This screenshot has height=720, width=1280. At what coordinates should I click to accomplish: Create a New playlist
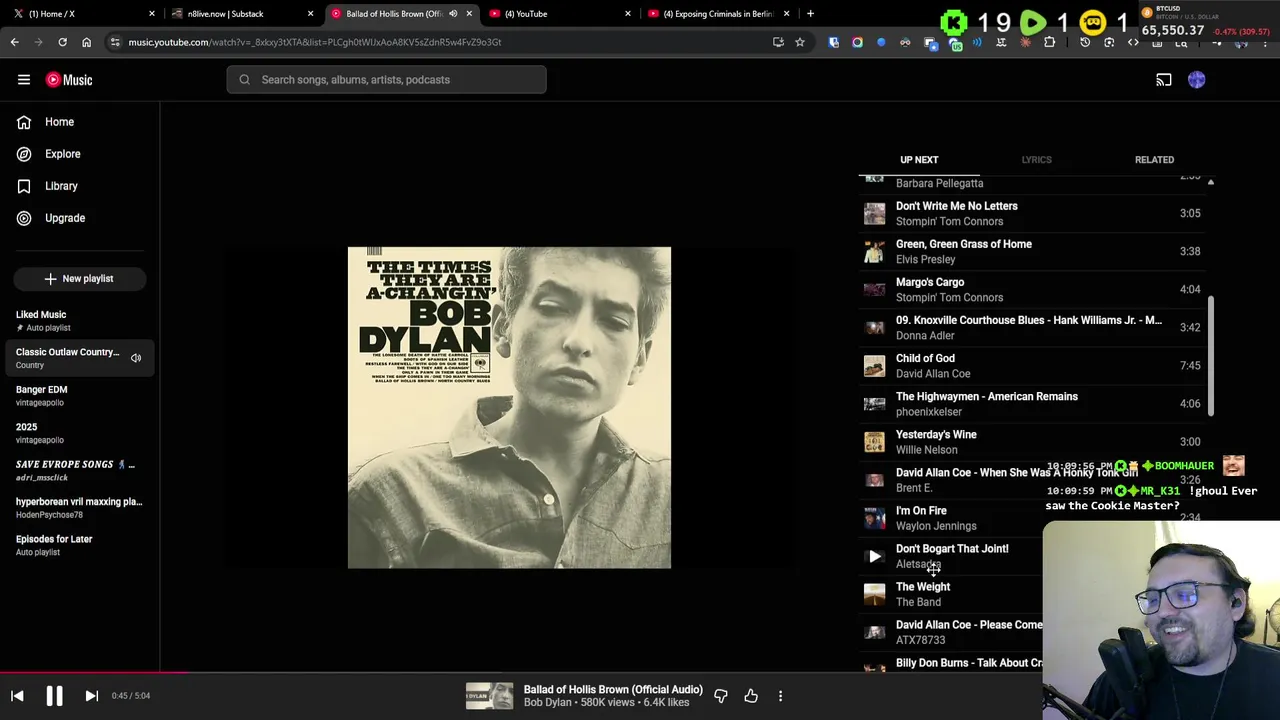point(80,279)
